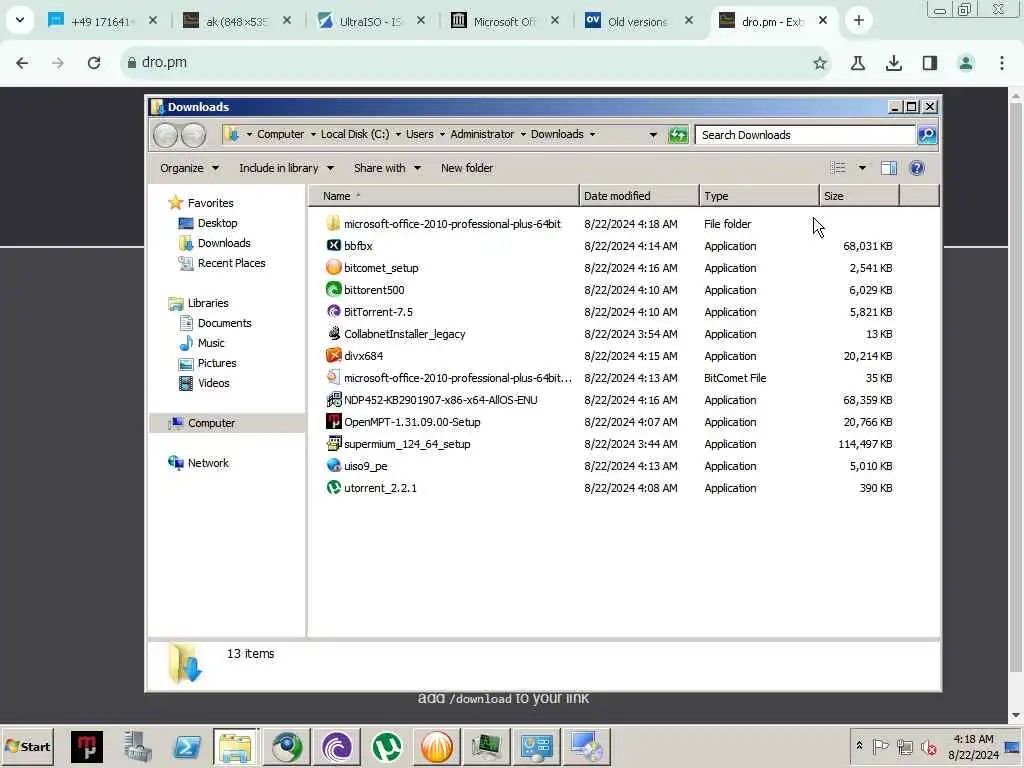This screenshot has width=1024, height=768.
Task: Open the browser profile avatar
Action: click(965, 63)
